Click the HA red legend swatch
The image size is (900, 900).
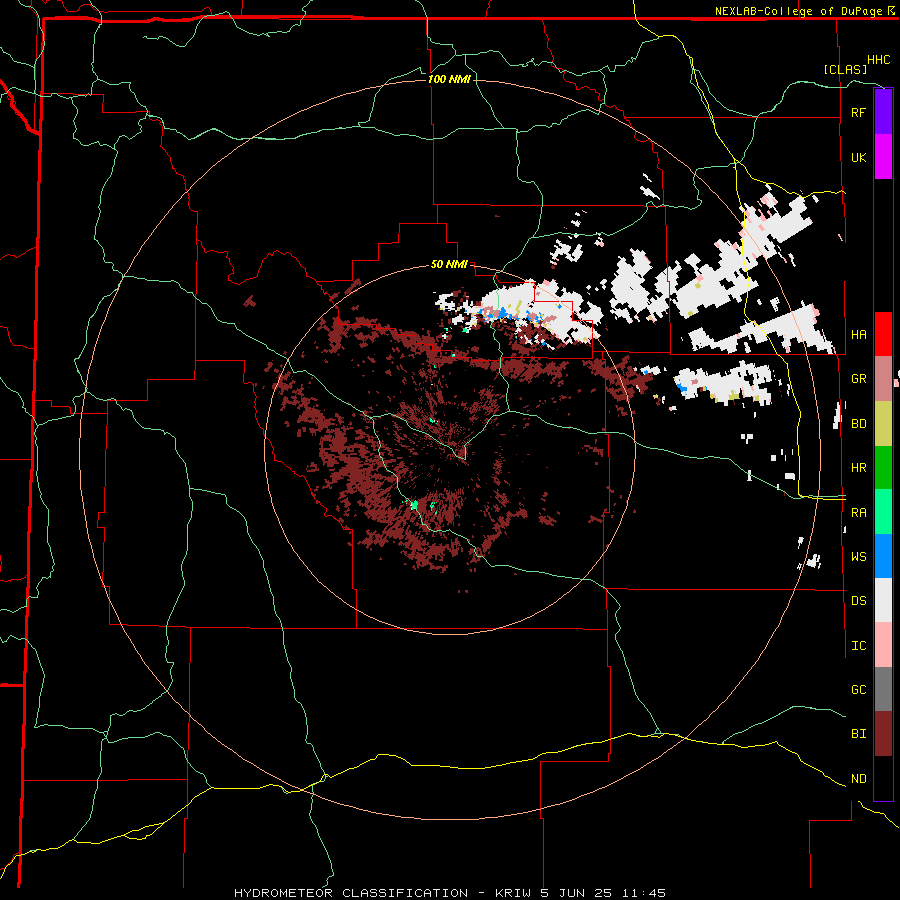(x=883, y=334)
